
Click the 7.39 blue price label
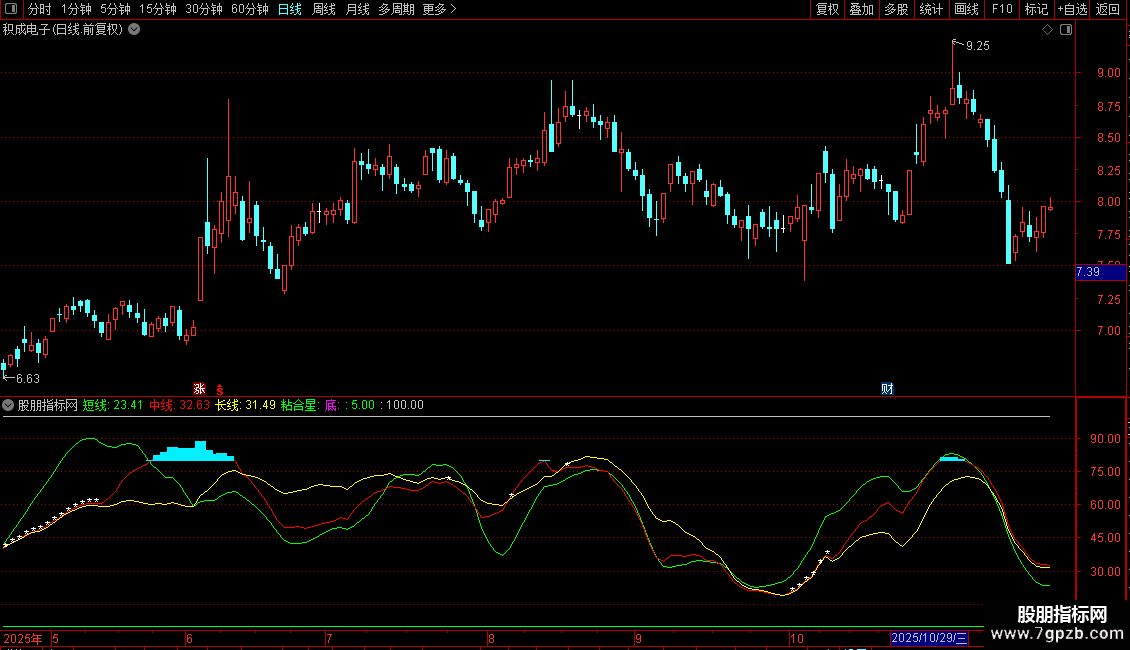click(1088, 272)
